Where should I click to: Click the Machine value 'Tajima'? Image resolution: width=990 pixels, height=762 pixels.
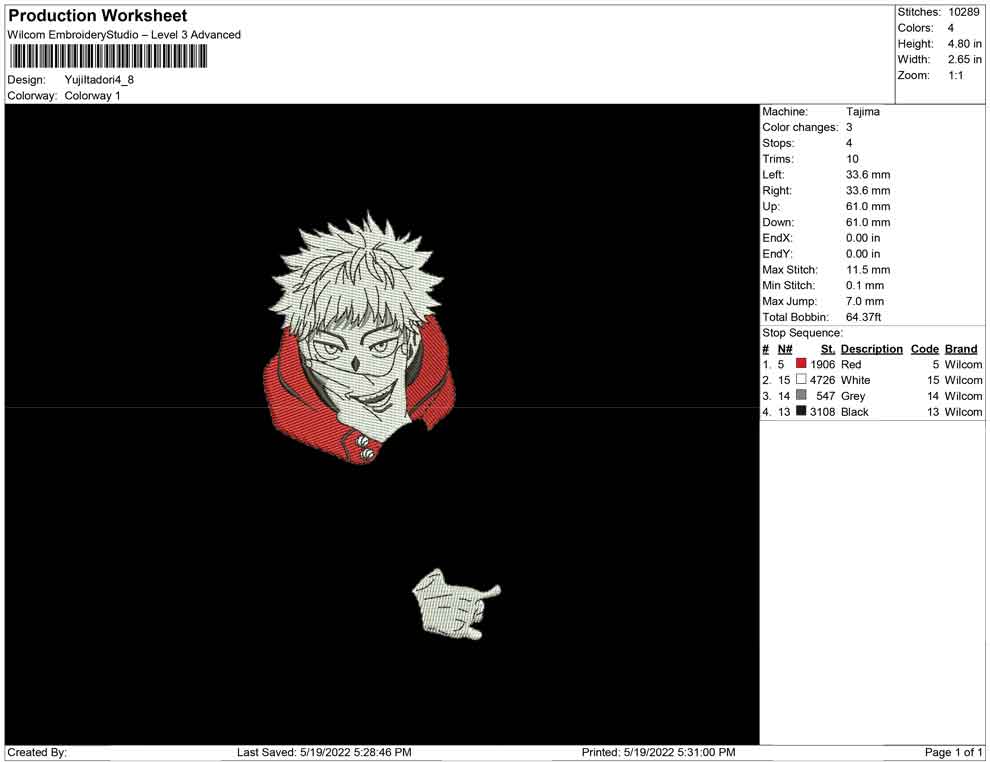click(x=862, y=112)
